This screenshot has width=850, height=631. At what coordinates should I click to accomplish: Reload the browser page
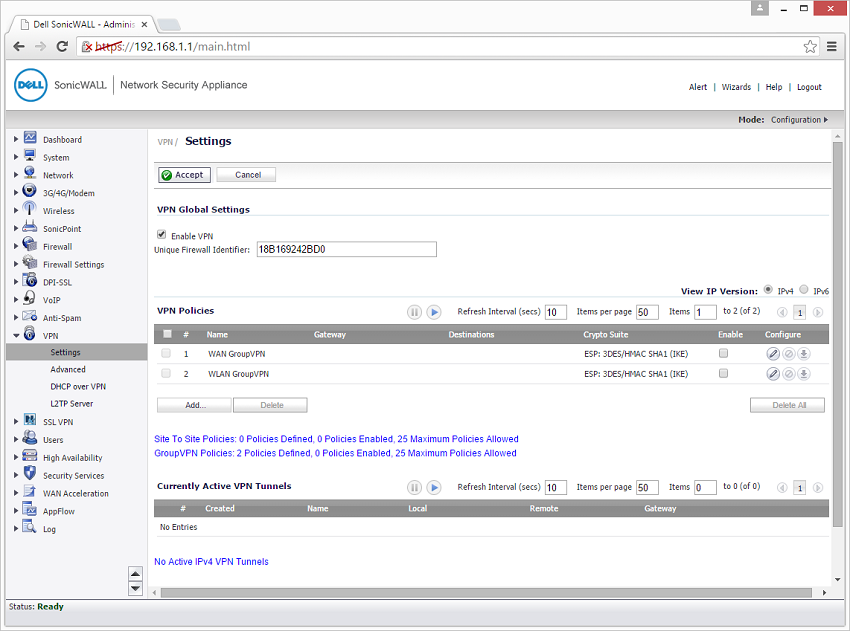click(x=62, y=47)
